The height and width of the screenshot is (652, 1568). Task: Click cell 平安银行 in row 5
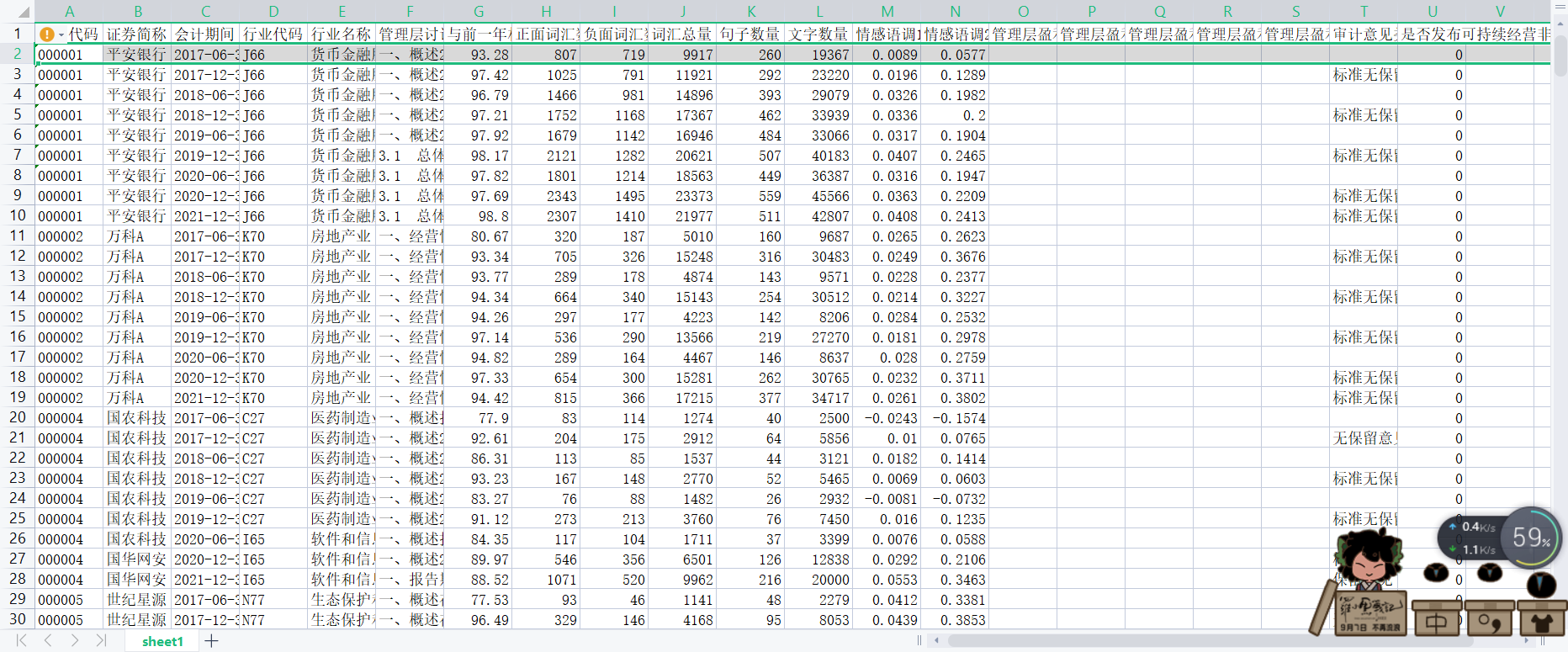pos(138,115)
